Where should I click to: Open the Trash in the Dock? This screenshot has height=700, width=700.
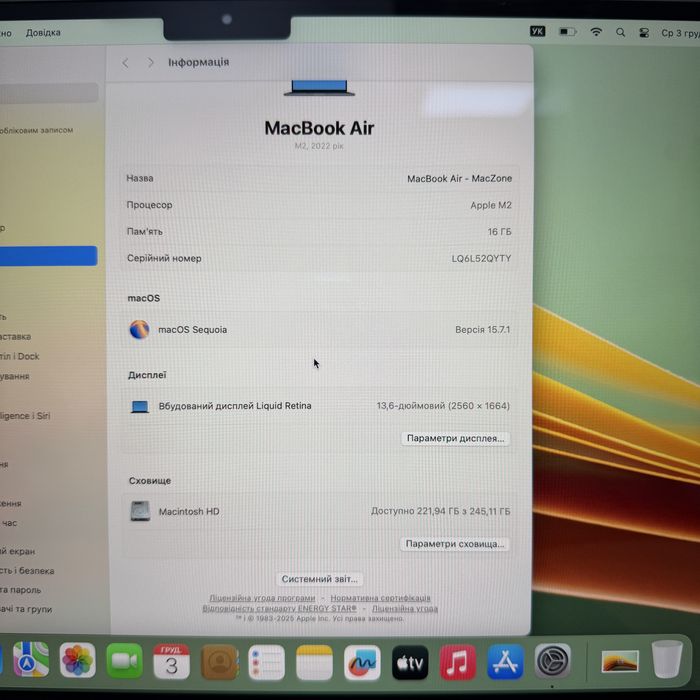pos(667,659)
